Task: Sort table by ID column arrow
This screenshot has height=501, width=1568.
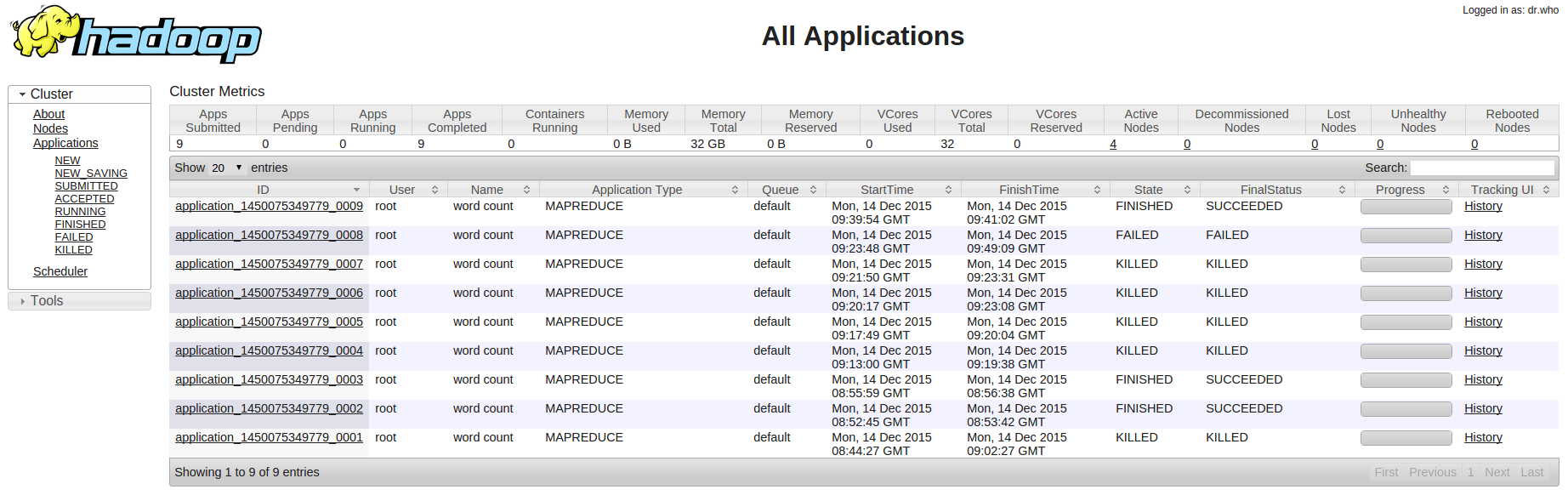Action: coord(356,190)
